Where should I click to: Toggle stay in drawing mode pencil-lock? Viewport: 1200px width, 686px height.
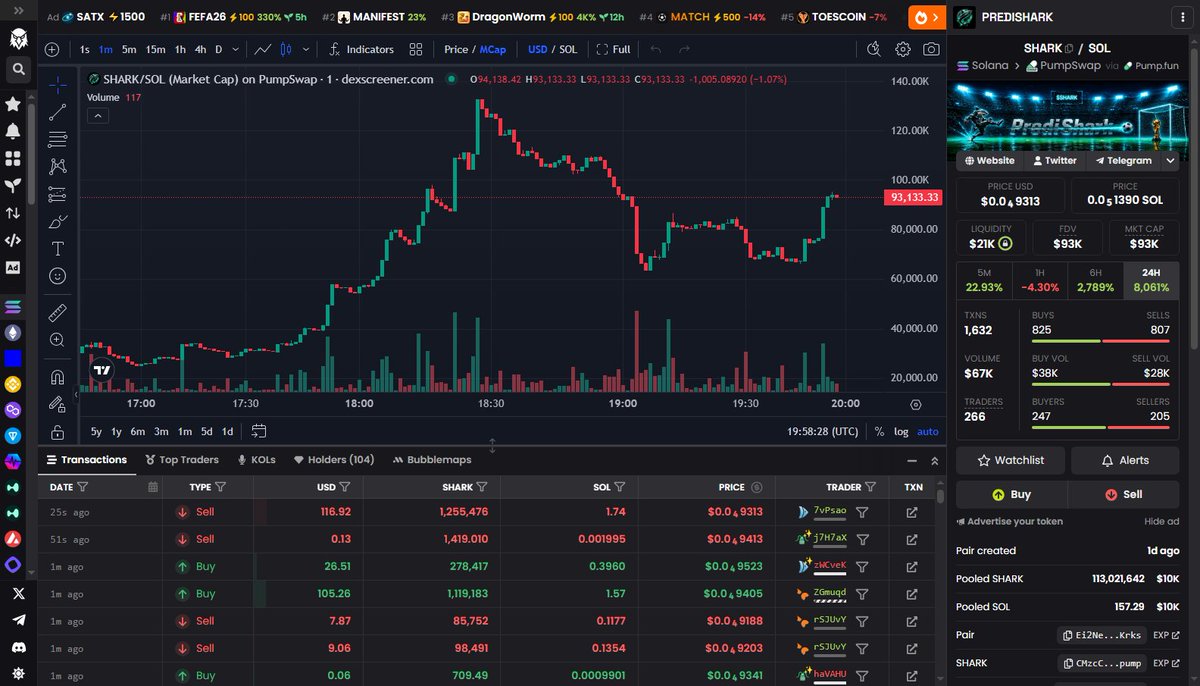pos(58,405)
